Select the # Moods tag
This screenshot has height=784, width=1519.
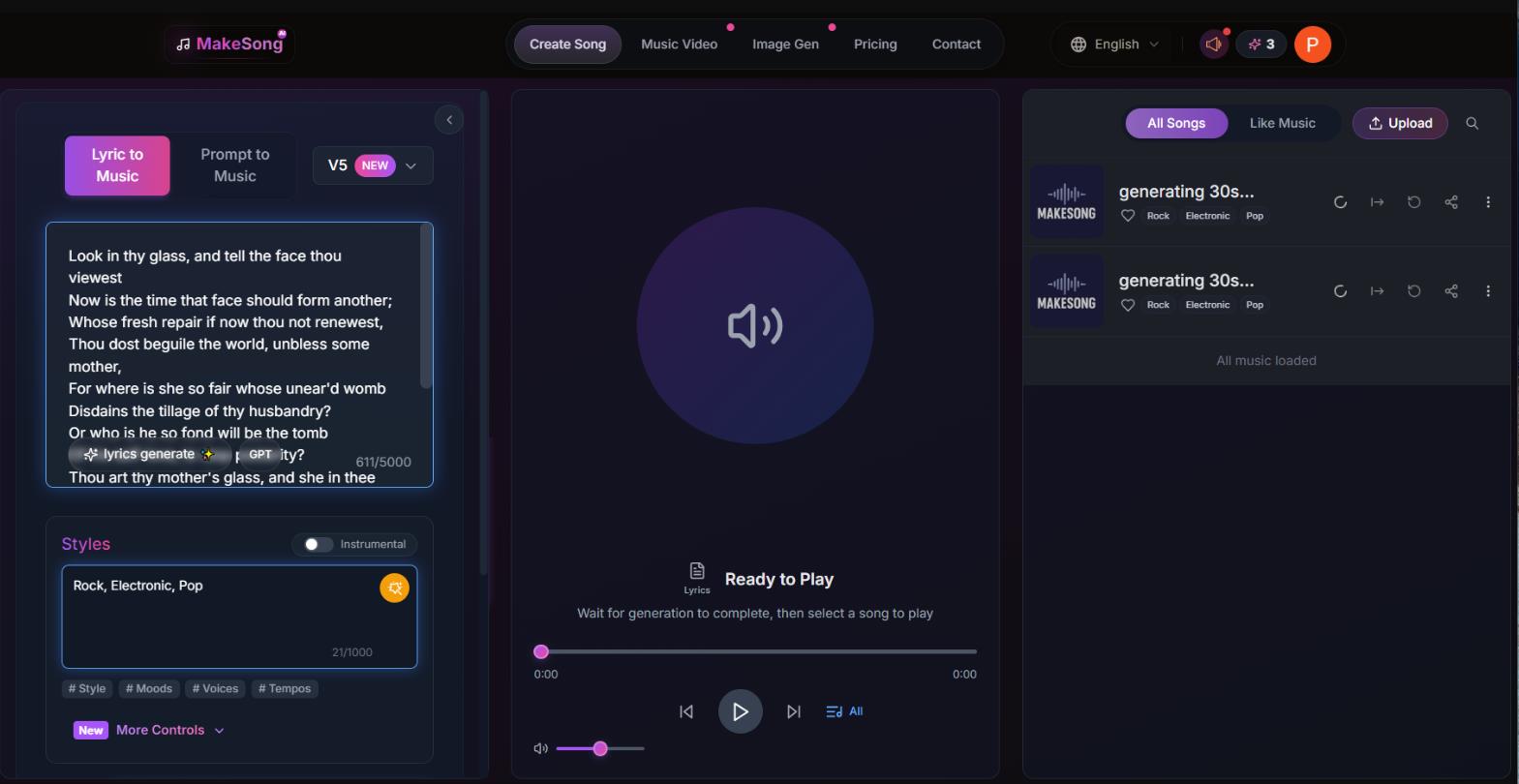tap(149, 689)
